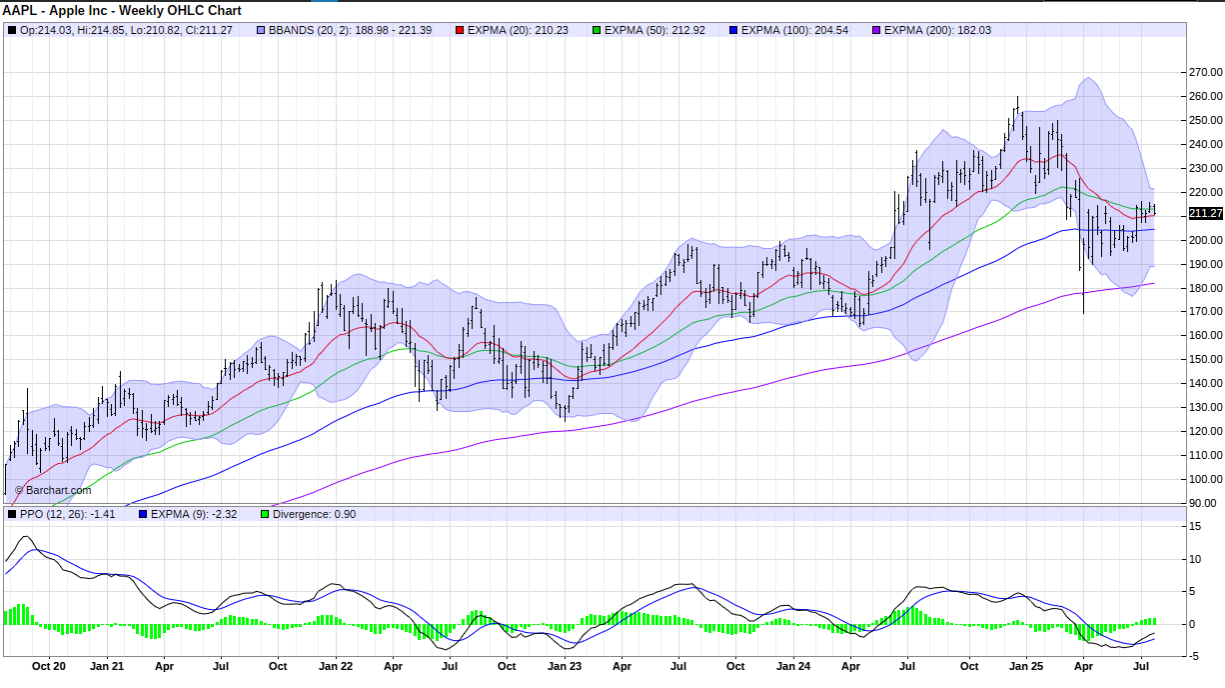
Task: Click the 270.00 price axis label
Action: click(1207, 72)
